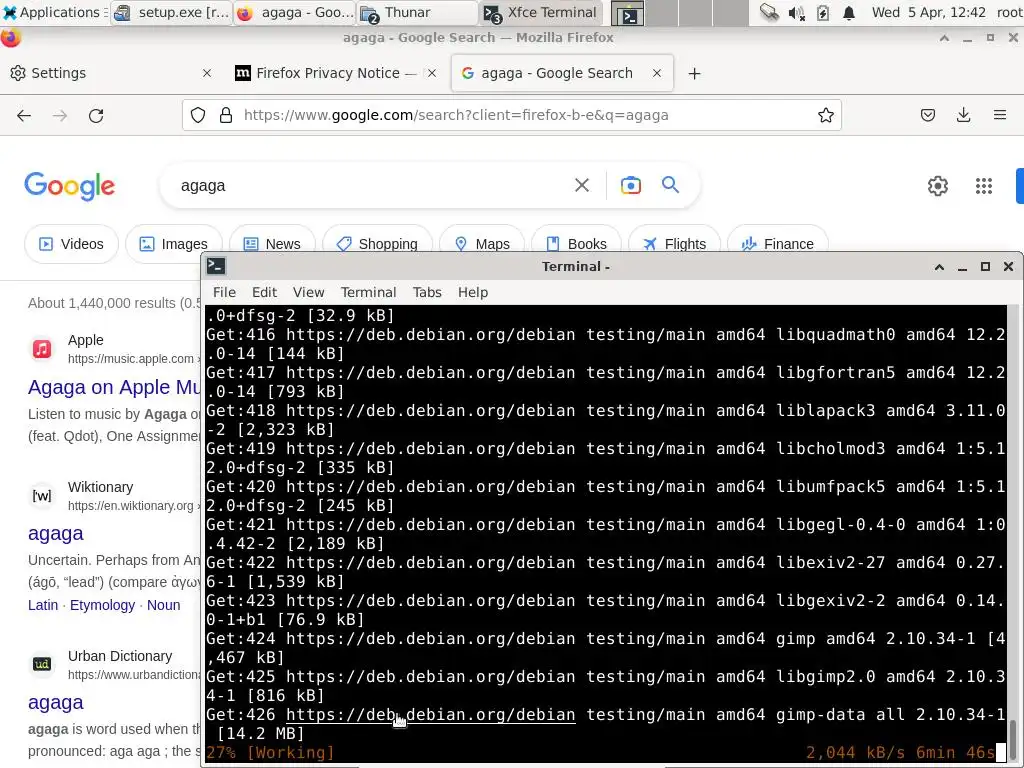Filter results by News

[272, 244]
